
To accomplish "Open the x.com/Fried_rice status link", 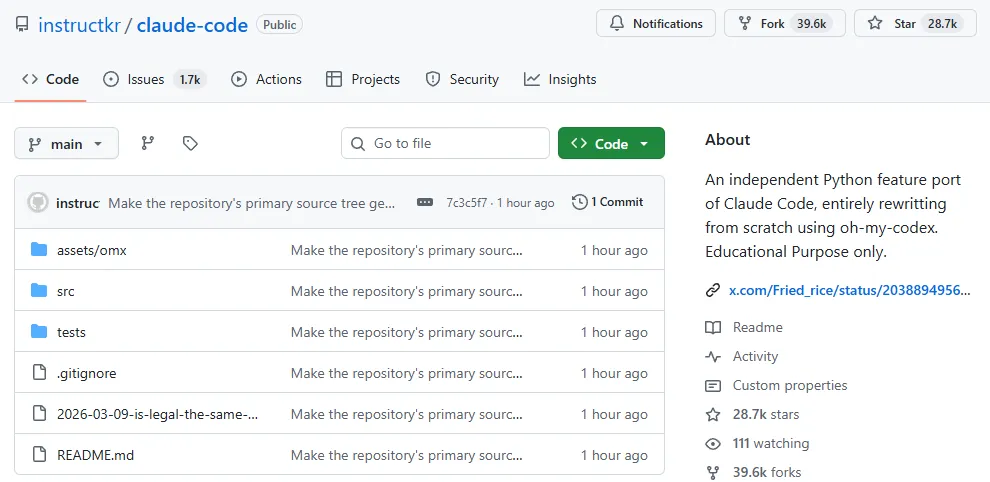I will click(x=849, y=291).
